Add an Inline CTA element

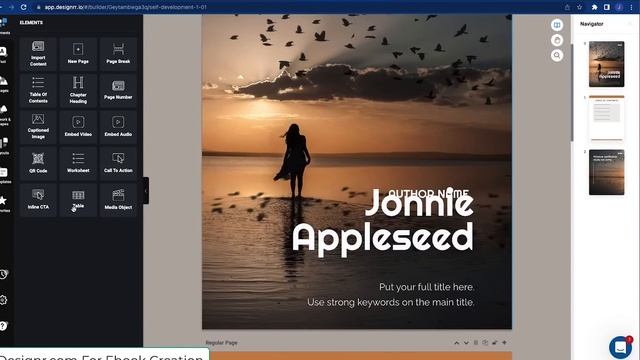(38, 200)
